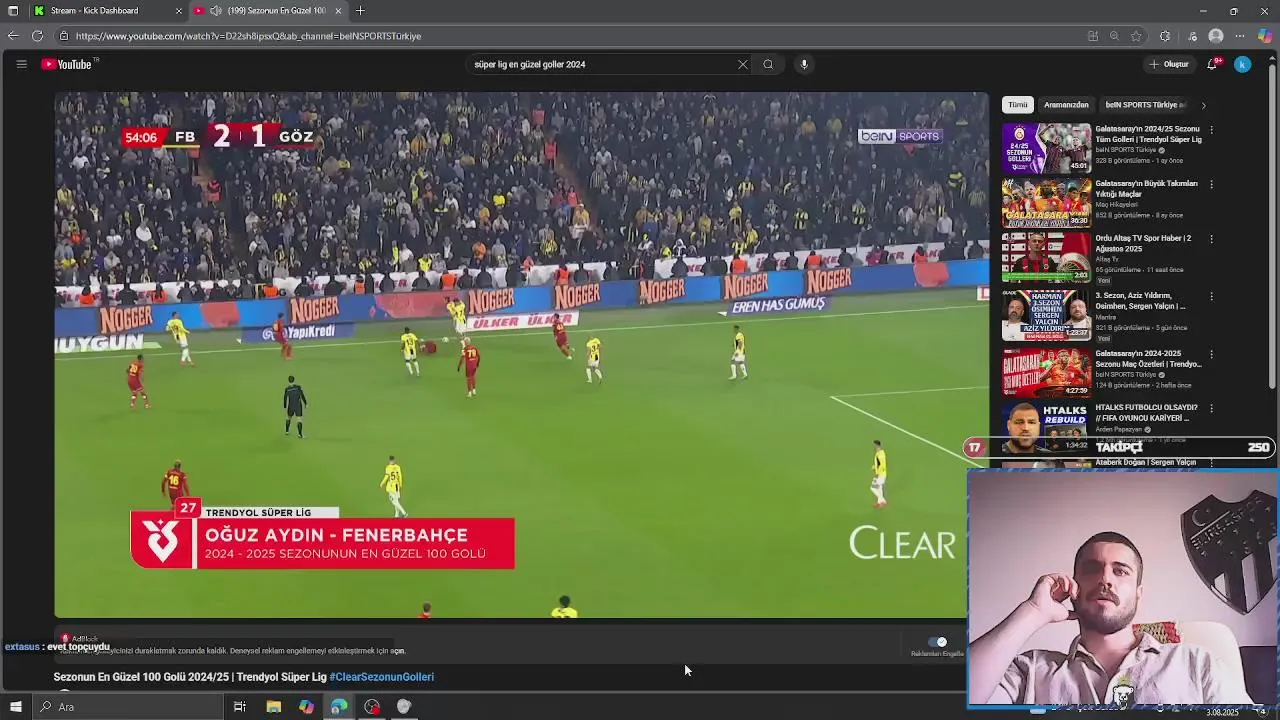This screenshot has width=1280, height=720.
Task: Open the Windows Start menu
Action: pyautogui.click(x=15, y=707)
